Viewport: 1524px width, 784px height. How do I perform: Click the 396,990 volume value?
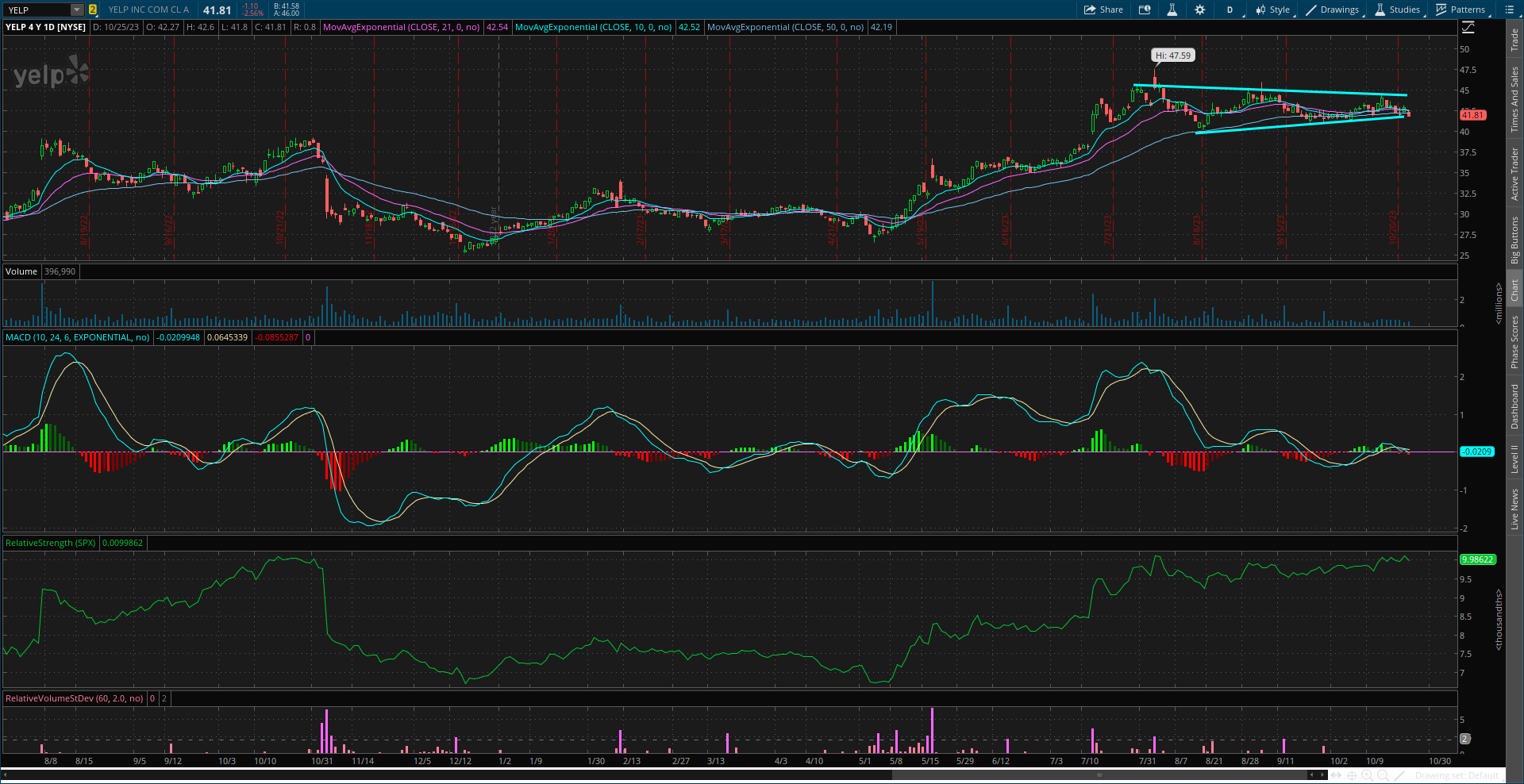pyautogui.click(x=60, y=271)
